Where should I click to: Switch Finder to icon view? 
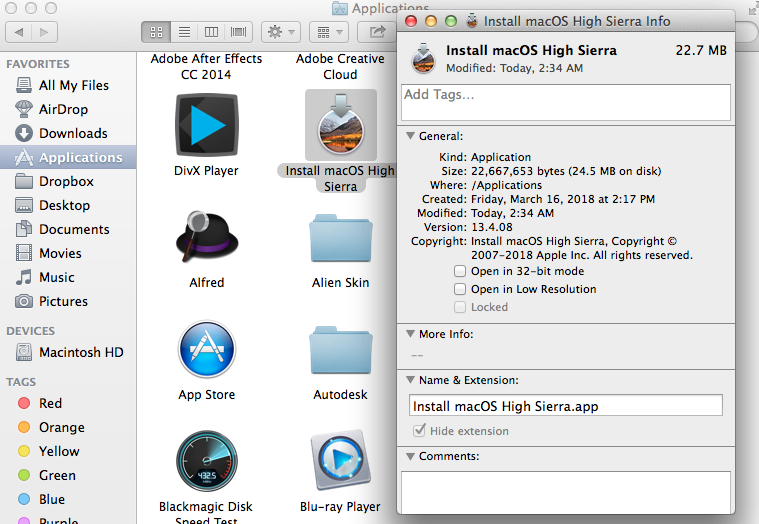coord(156,32)
